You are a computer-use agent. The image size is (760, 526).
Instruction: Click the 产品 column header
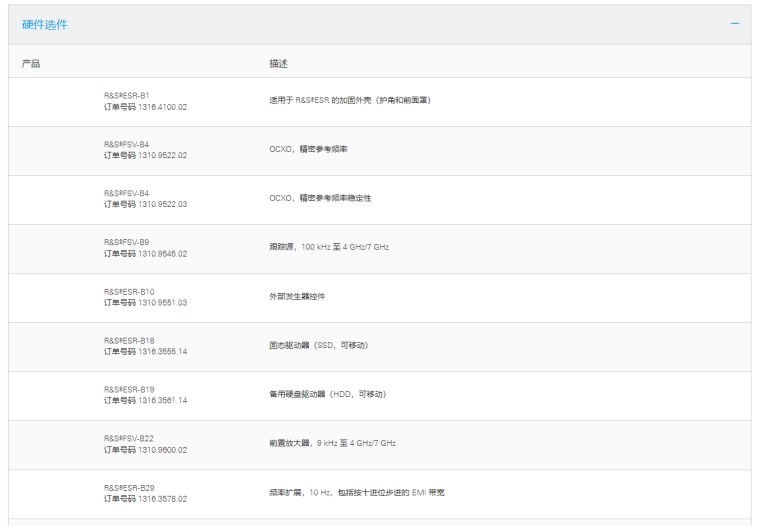(31, 64)
